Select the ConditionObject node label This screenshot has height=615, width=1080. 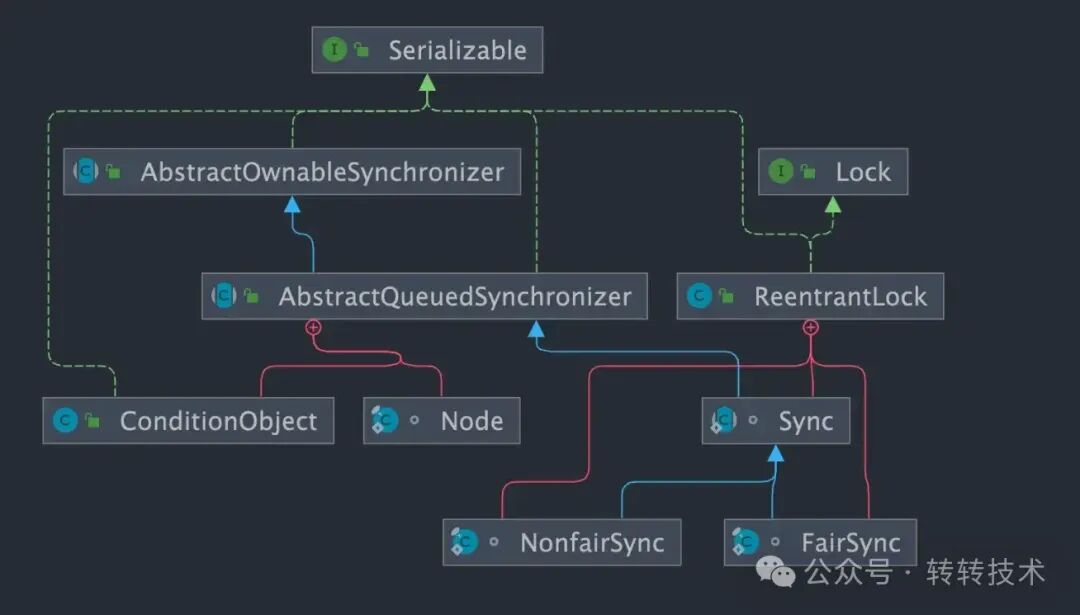pyautogui.click(x=218, y=421)
